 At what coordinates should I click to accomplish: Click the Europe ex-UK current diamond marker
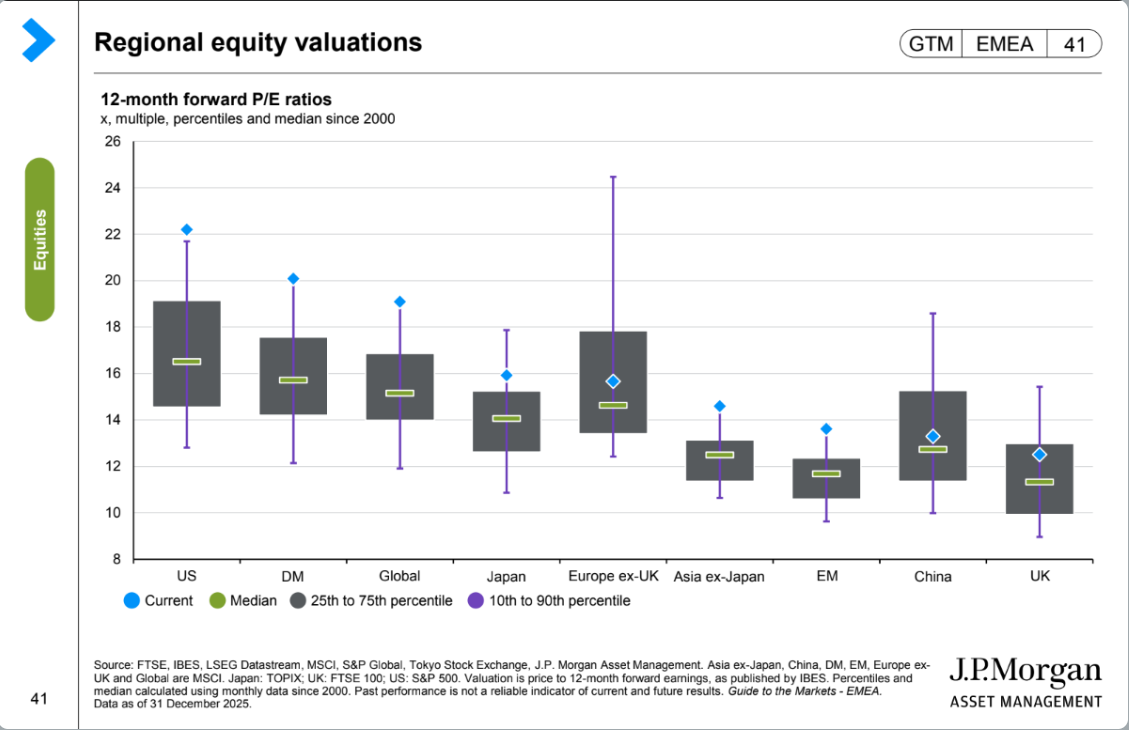tap(613, 381)
